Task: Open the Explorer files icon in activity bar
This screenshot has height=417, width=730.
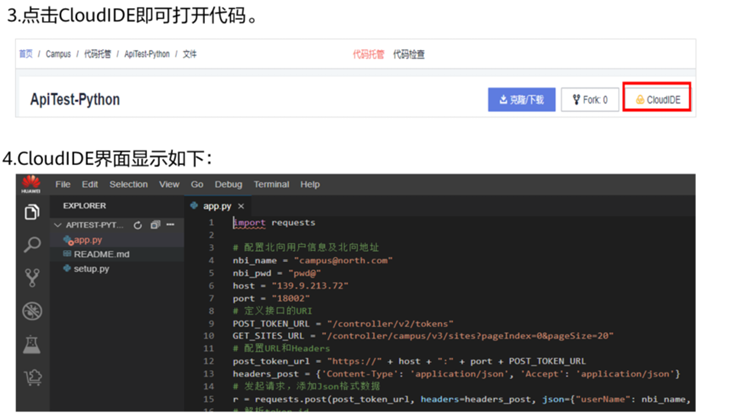Action: coord(32,212)
